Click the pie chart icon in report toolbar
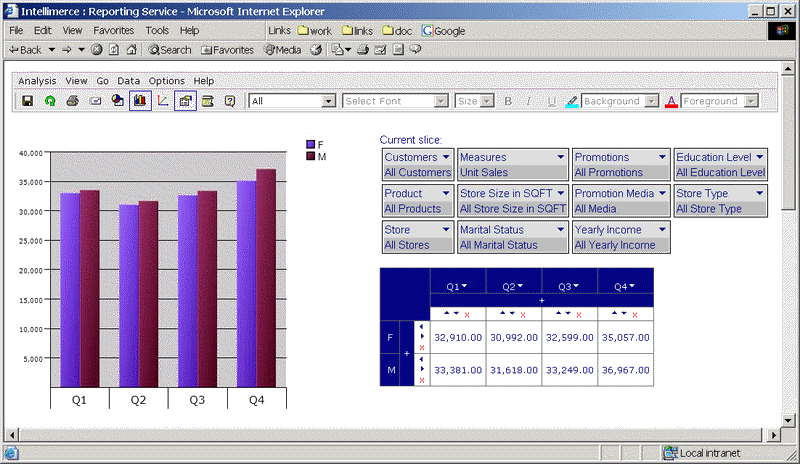 point(118,101)
